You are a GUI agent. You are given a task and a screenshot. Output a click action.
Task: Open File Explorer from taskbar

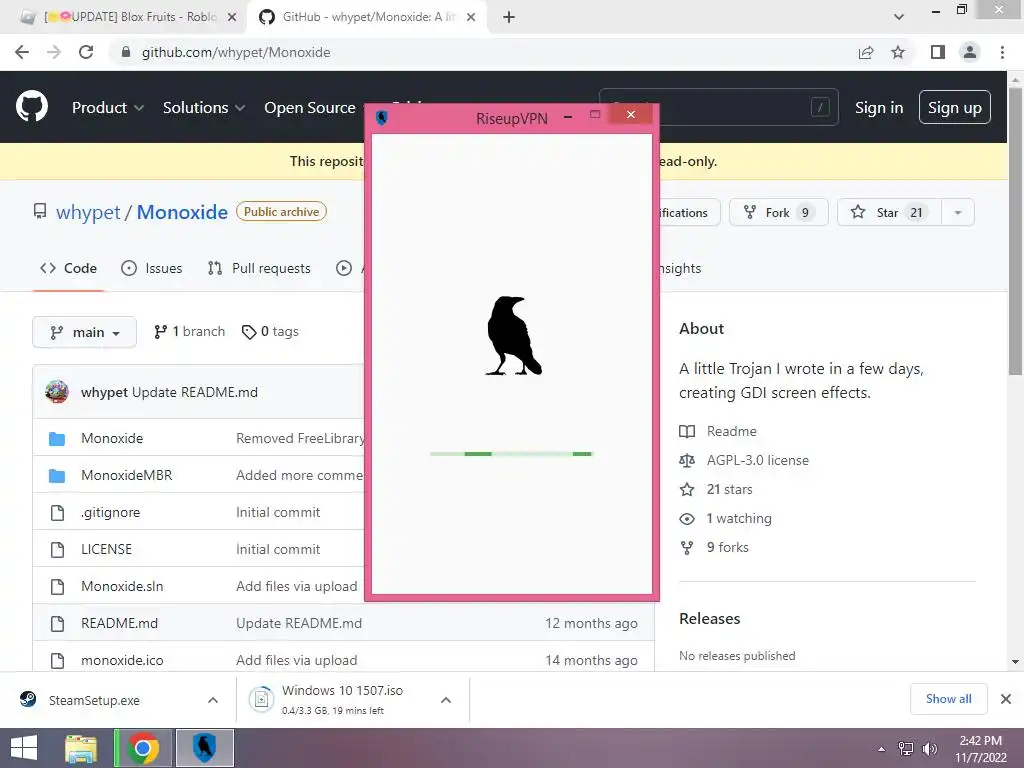[x=81, y=748]
